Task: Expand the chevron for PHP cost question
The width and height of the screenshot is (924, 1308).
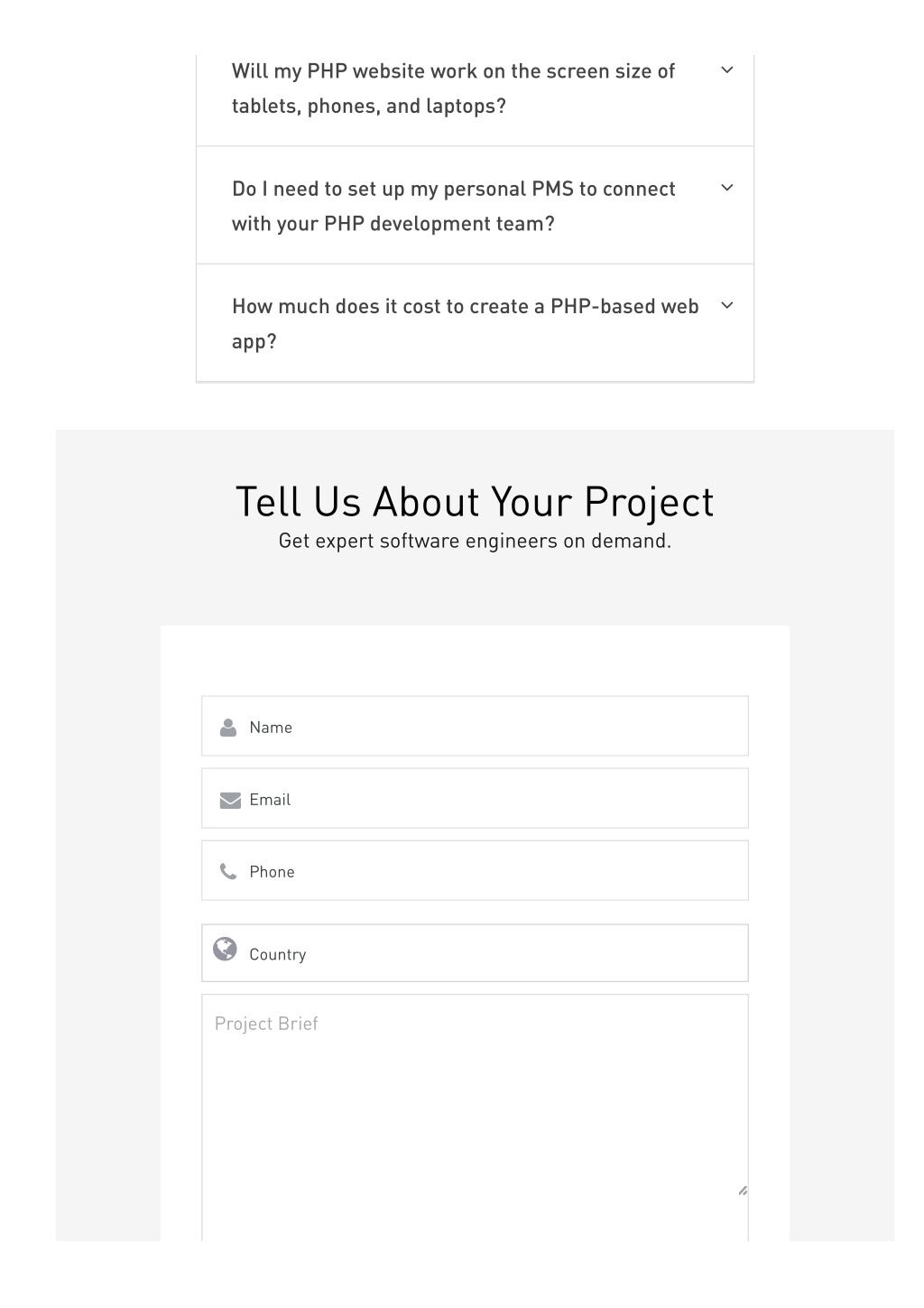Action: [727, 306]
